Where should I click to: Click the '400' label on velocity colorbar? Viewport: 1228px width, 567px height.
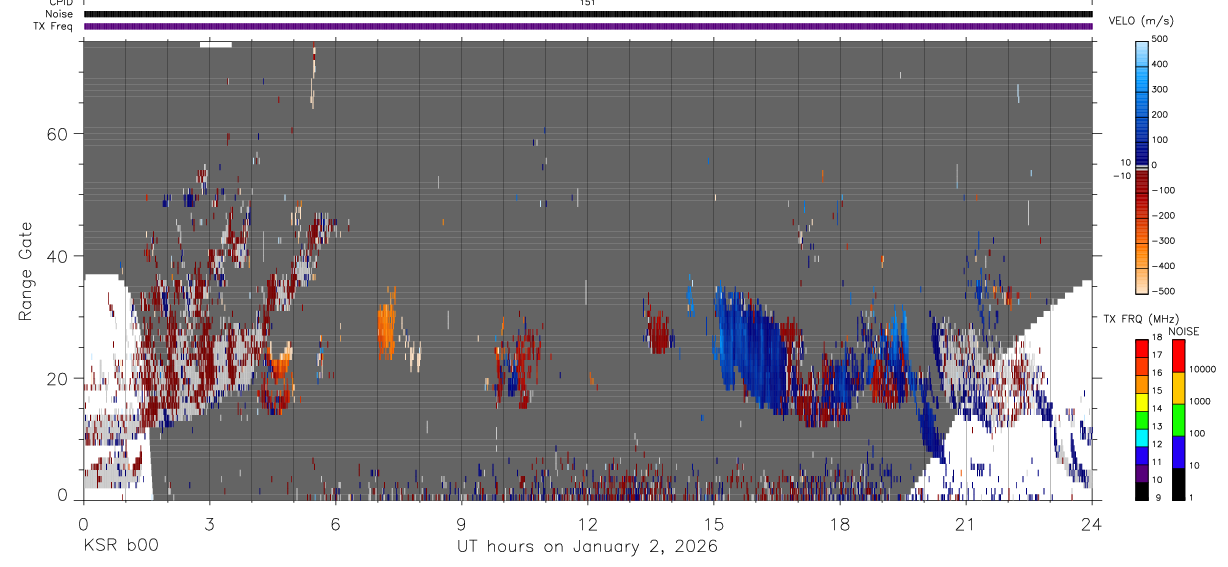coord(1161,64)
